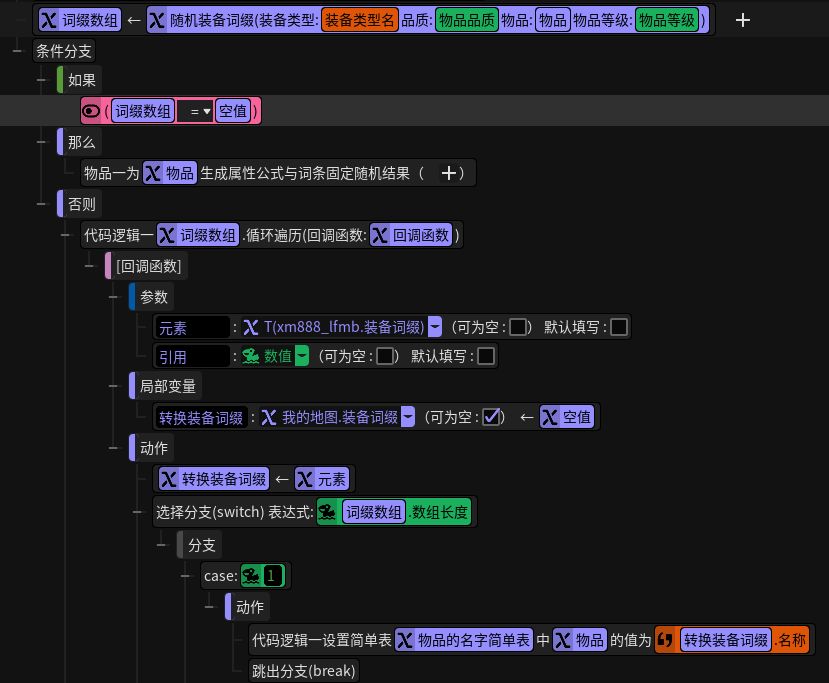Open the = comparison operator dropdown

196,111
